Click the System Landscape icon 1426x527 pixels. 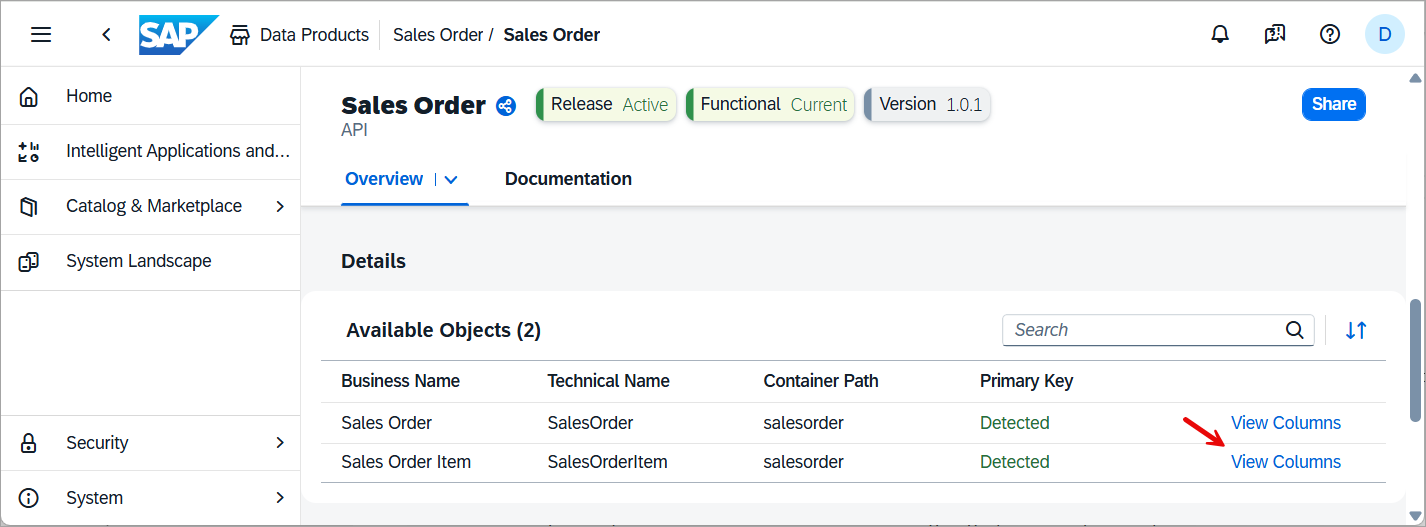pyautogui.click(x=29, y=262)
